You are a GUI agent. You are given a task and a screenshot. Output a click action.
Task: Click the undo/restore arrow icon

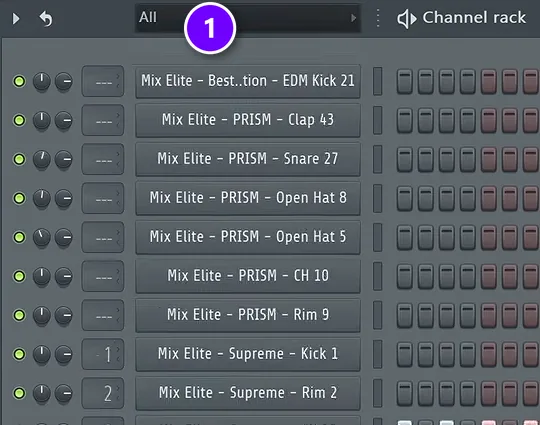[46, 19]
